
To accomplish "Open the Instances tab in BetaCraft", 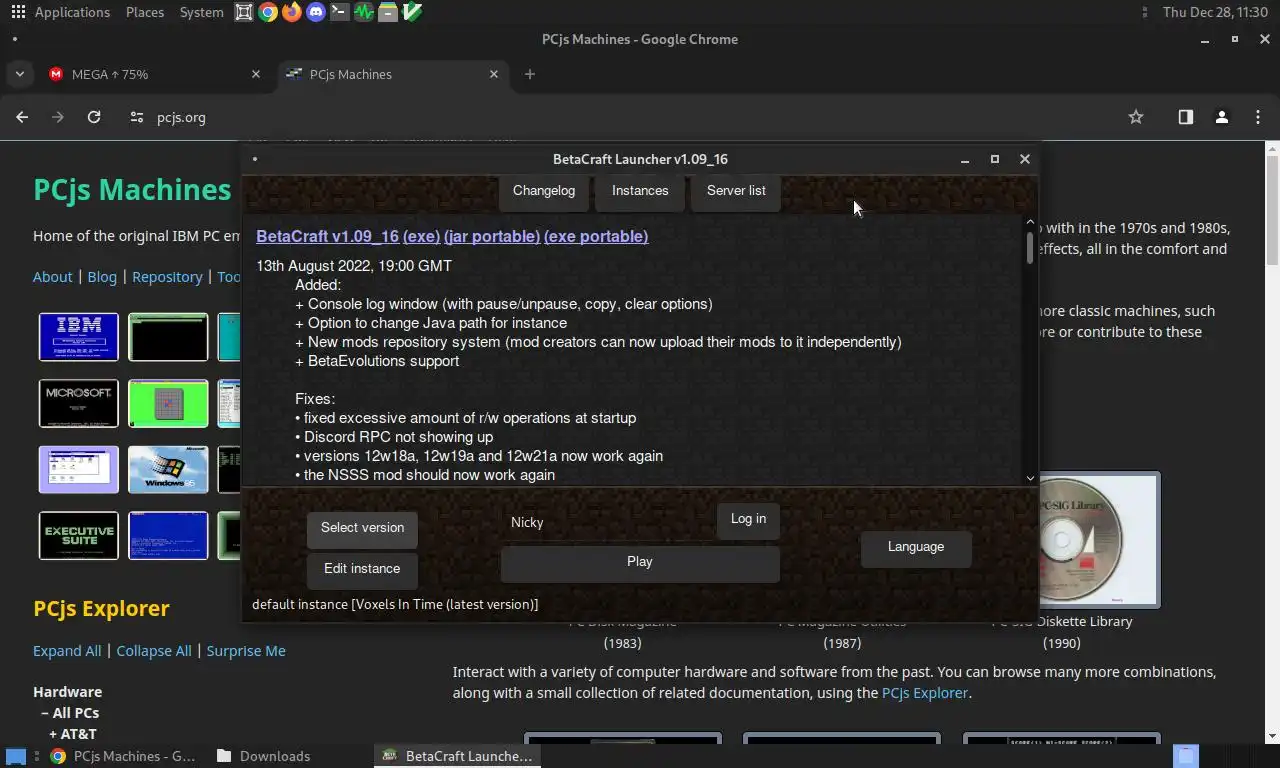I will [x=640, y=191].
